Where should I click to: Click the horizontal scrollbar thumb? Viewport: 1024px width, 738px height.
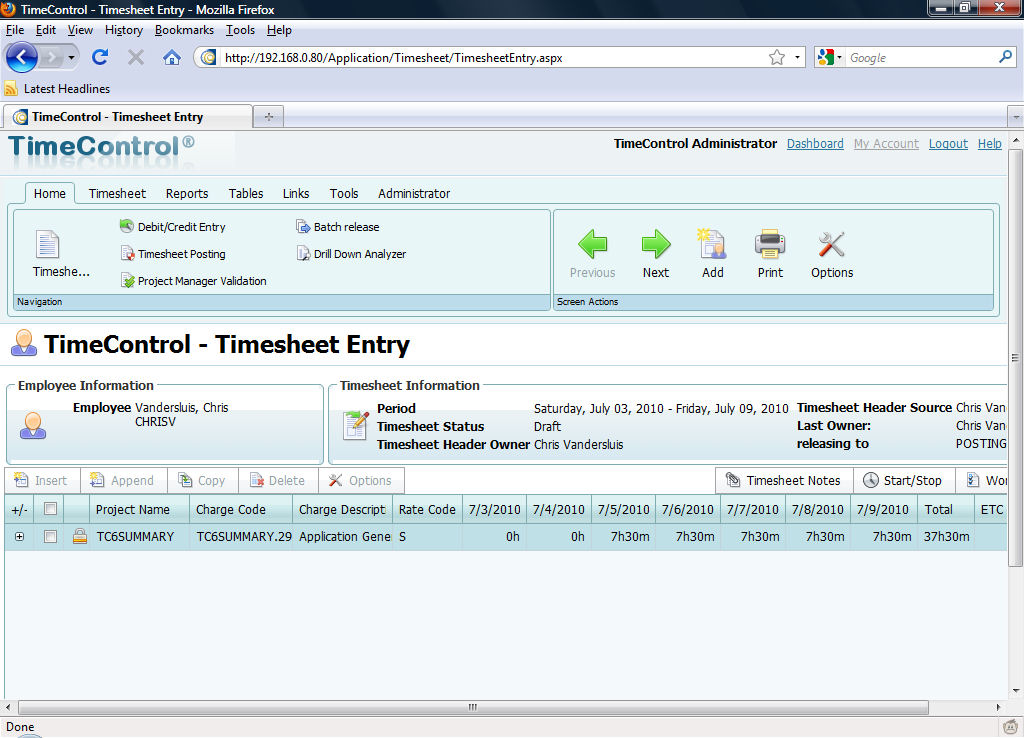473,707
